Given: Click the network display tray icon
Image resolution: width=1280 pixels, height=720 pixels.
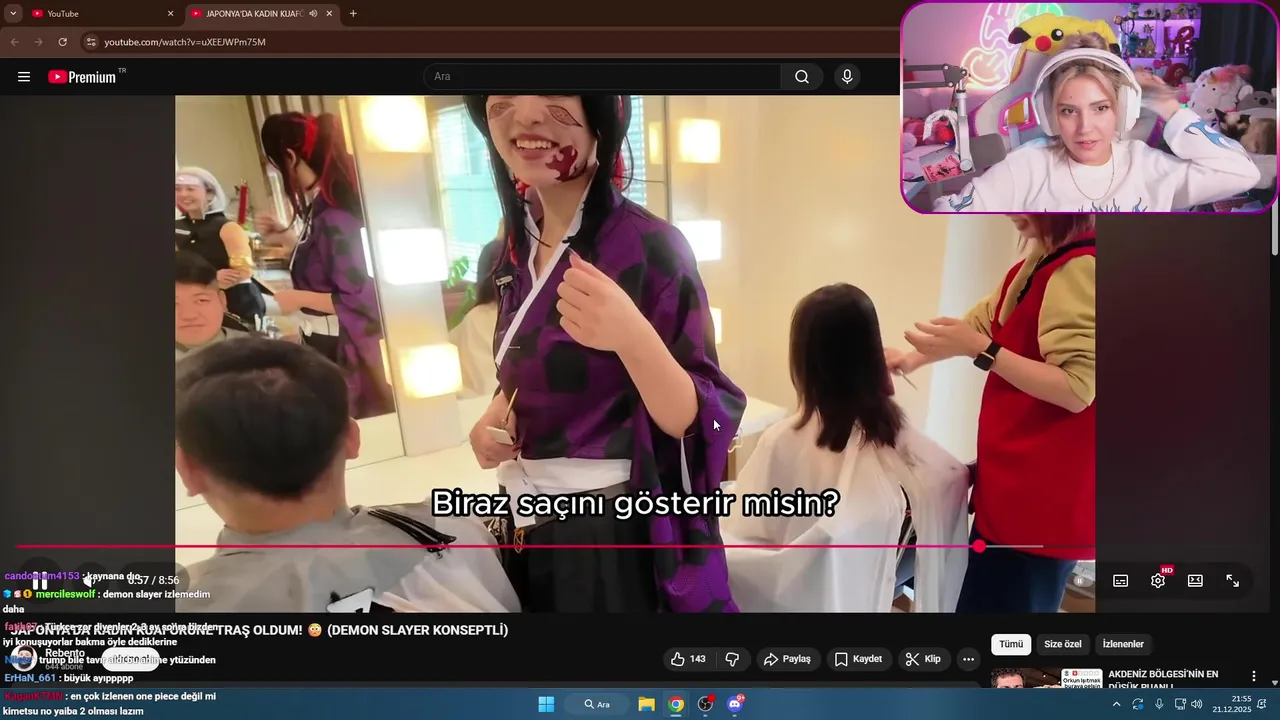Looking at the screenshot, I should (1180, 704).
